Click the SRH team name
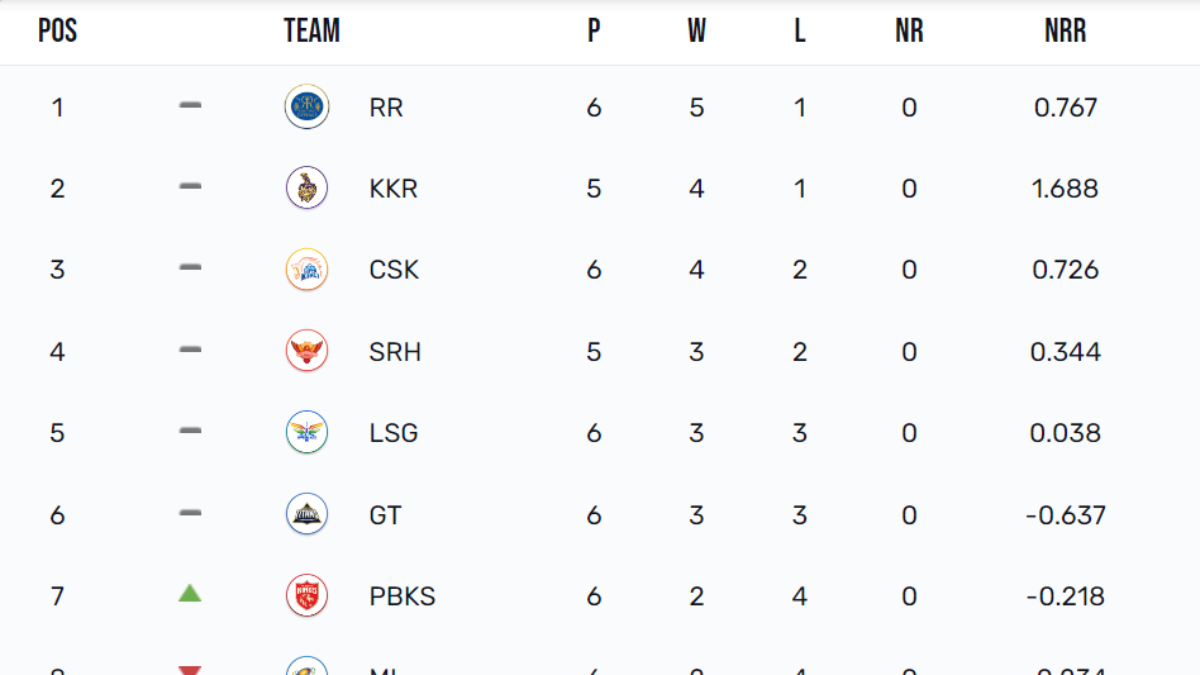Screen dimensions: 1200x675 point(394,352)
